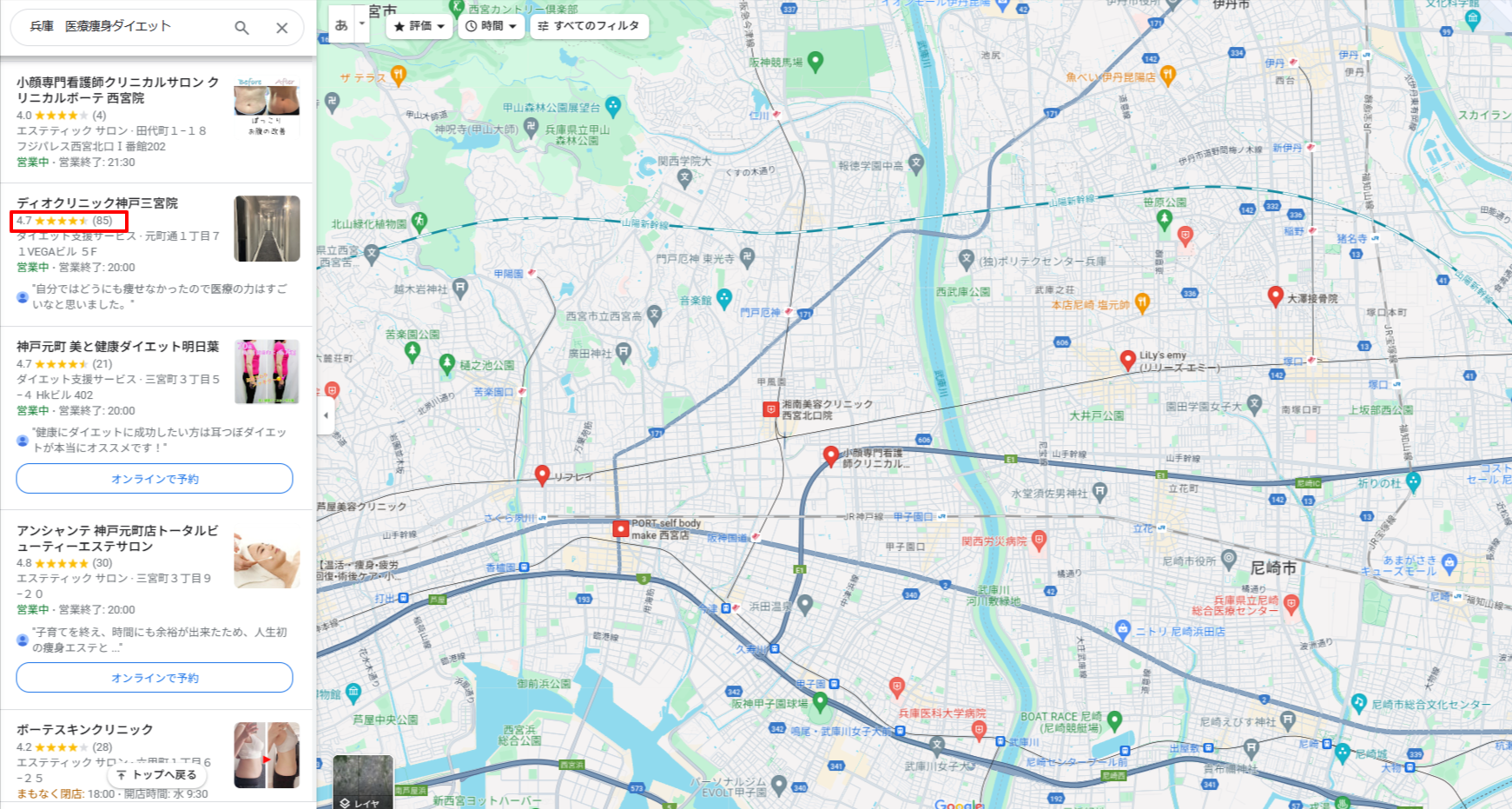Click green pin at 阪神競馬場

[815, 61]
